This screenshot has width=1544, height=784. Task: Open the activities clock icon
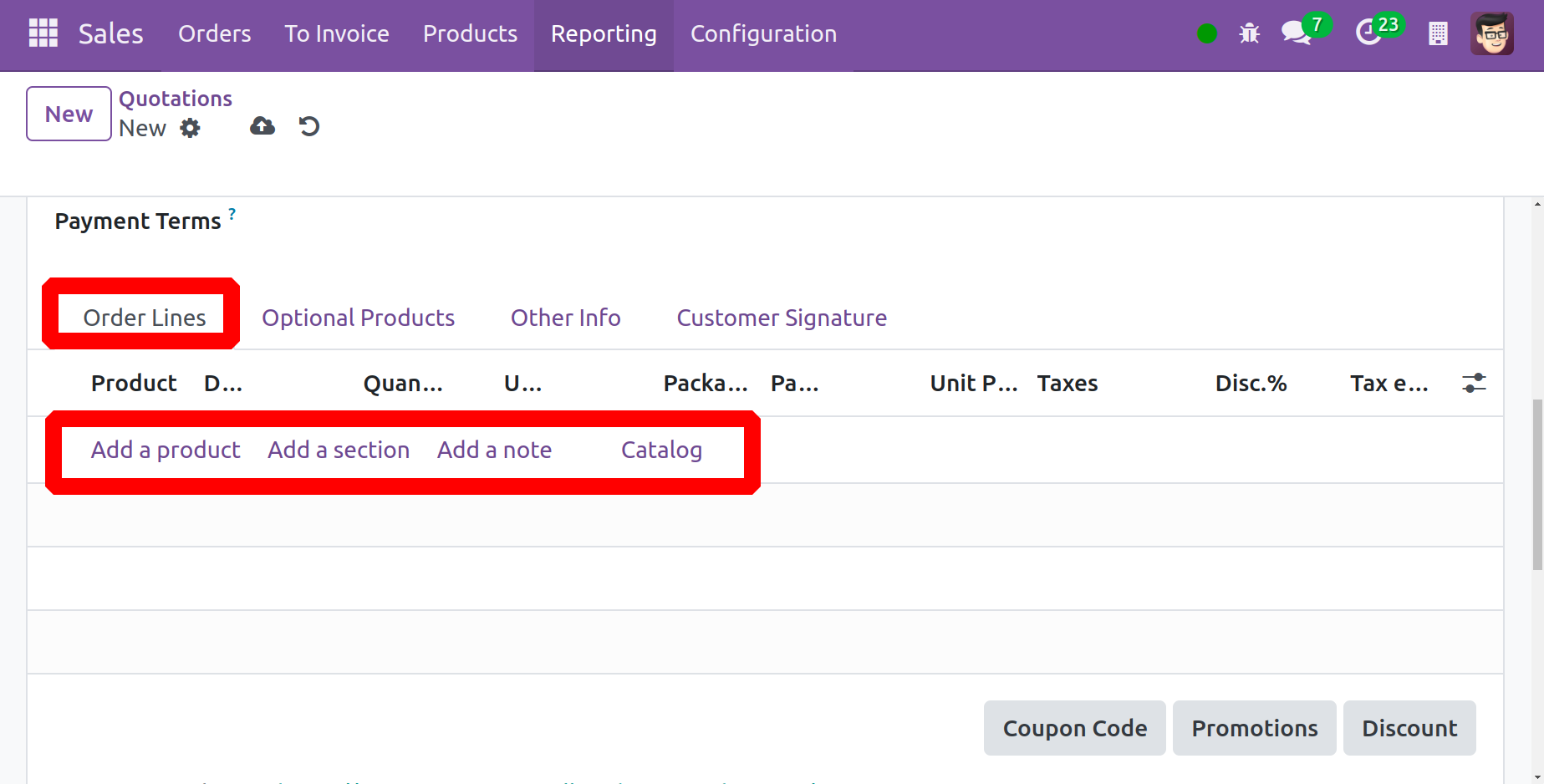[x=1368, y=33]
